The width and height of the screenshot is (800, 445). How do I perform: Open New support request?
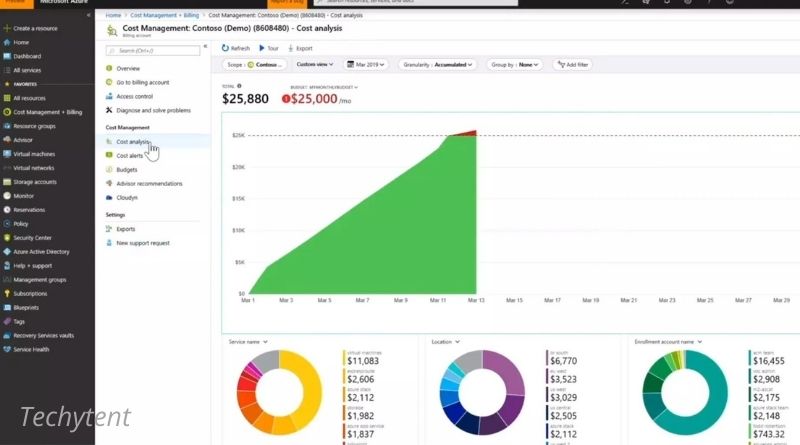[142, 243]
